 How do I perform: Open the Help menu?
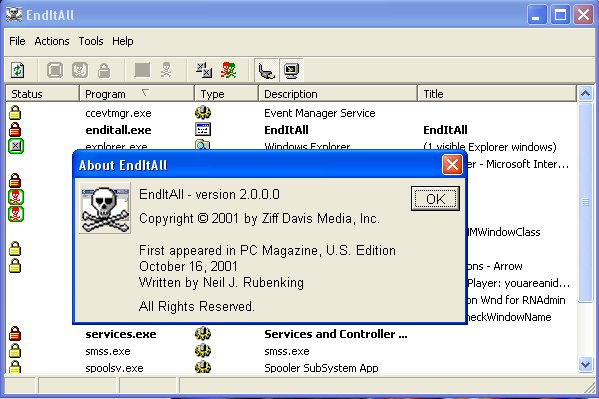tap(123, 41)
